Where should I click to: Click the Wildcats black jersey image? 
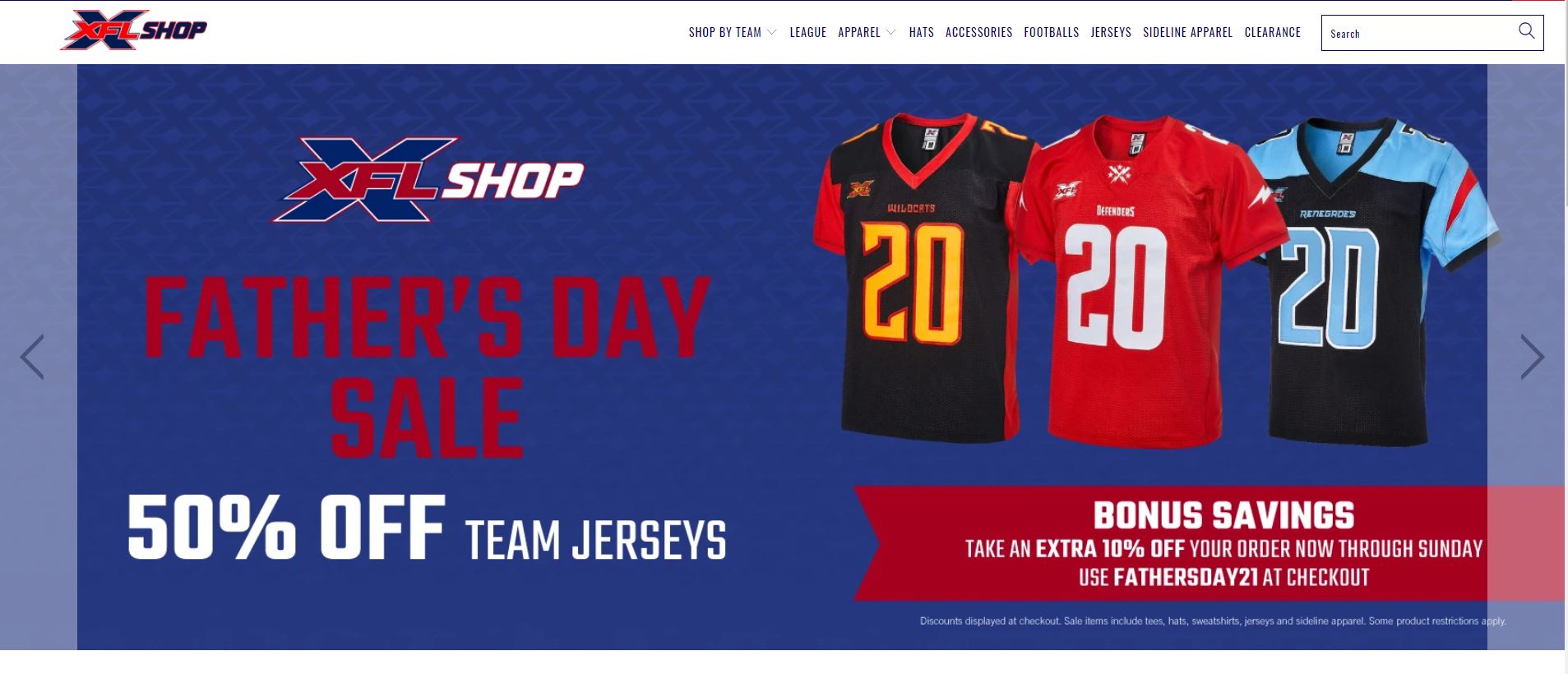coord(917,279)
